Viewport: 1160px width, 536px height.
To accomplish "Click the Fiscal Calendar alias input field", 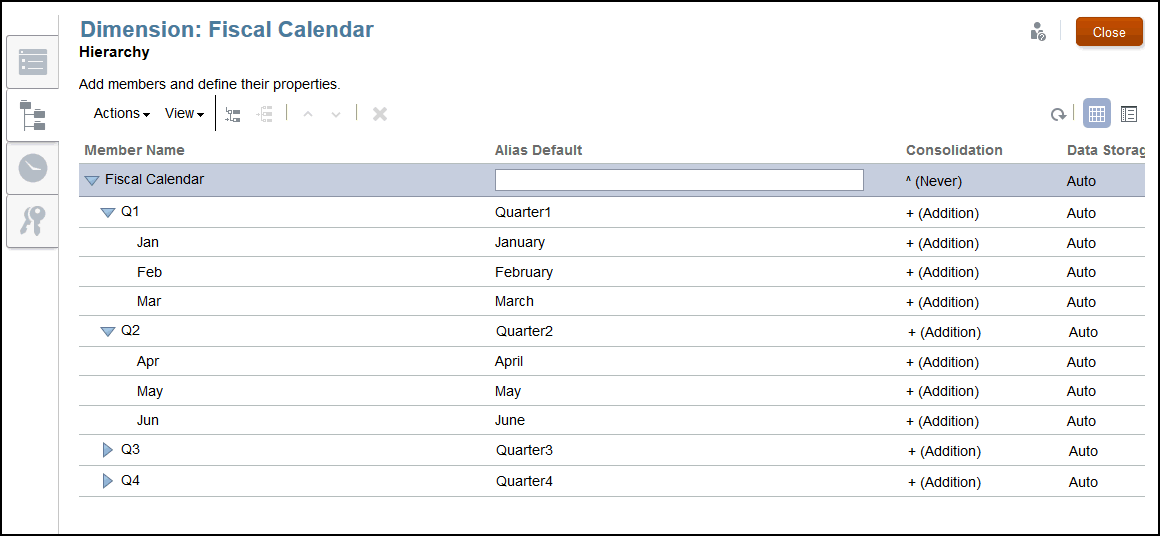I will coord(679,180).
